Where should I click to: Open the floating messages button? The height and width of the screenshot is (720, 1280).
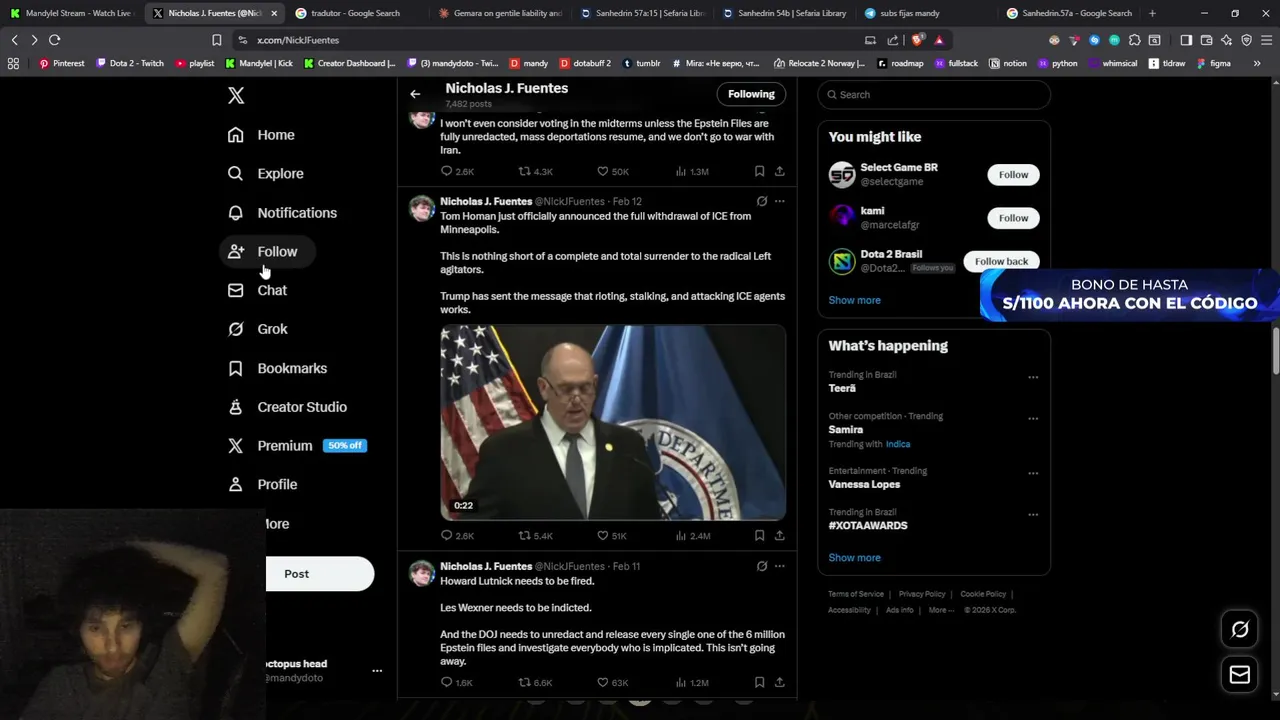pyautogui.click(x=1240, y=675)
